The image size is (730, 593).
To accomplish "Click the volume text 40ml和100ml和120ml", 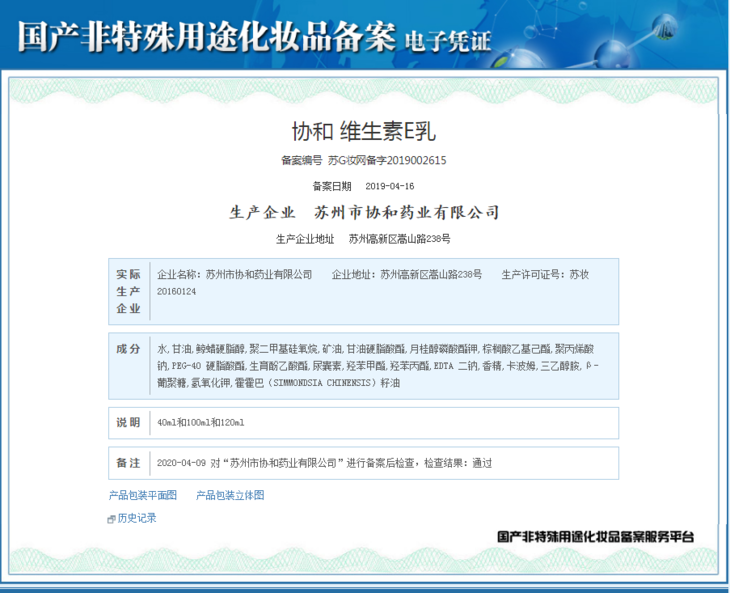I will click(x=201, y=423).
